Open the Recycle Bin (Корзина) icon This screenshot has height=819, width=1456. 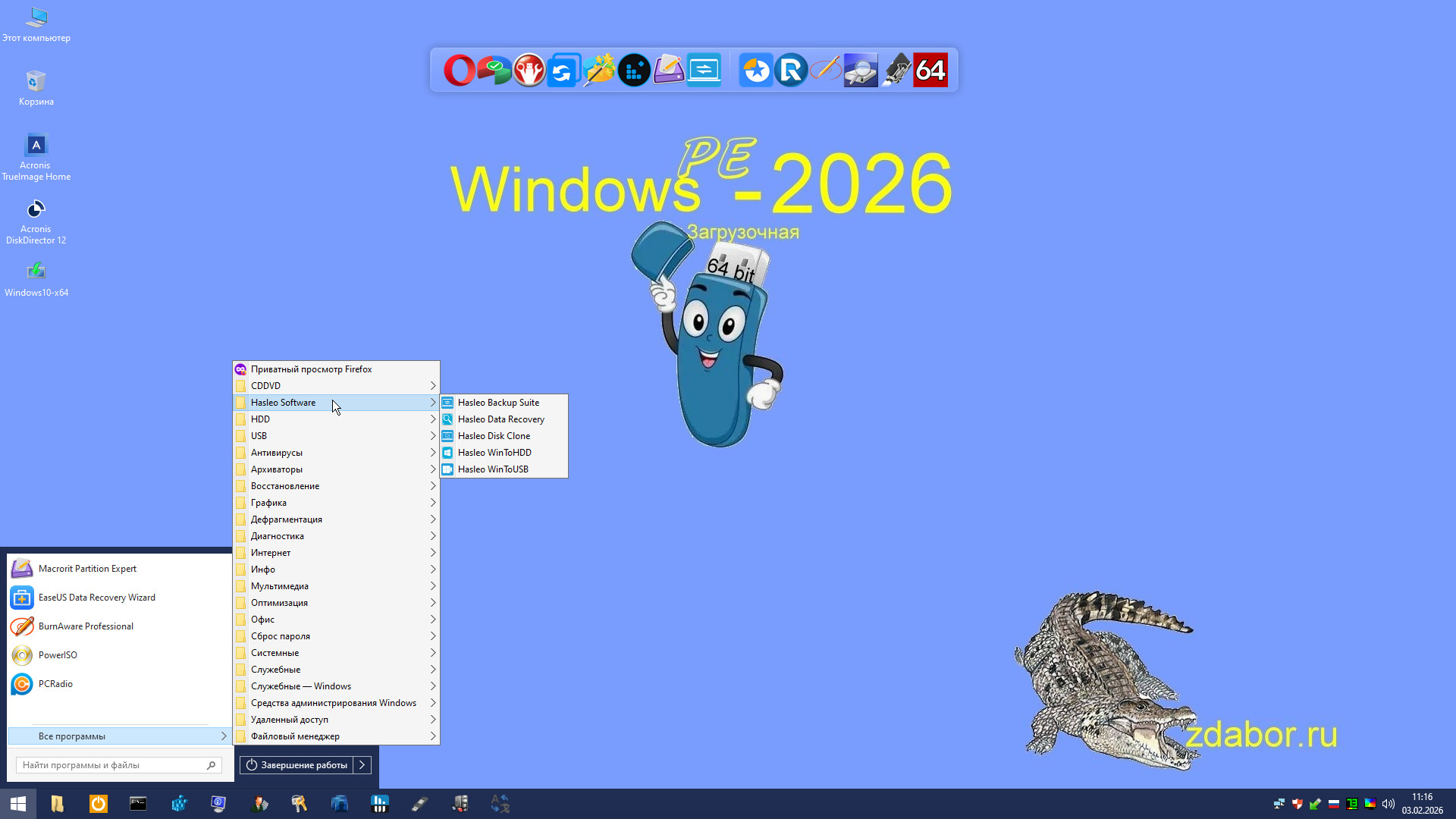coord(36,88)
